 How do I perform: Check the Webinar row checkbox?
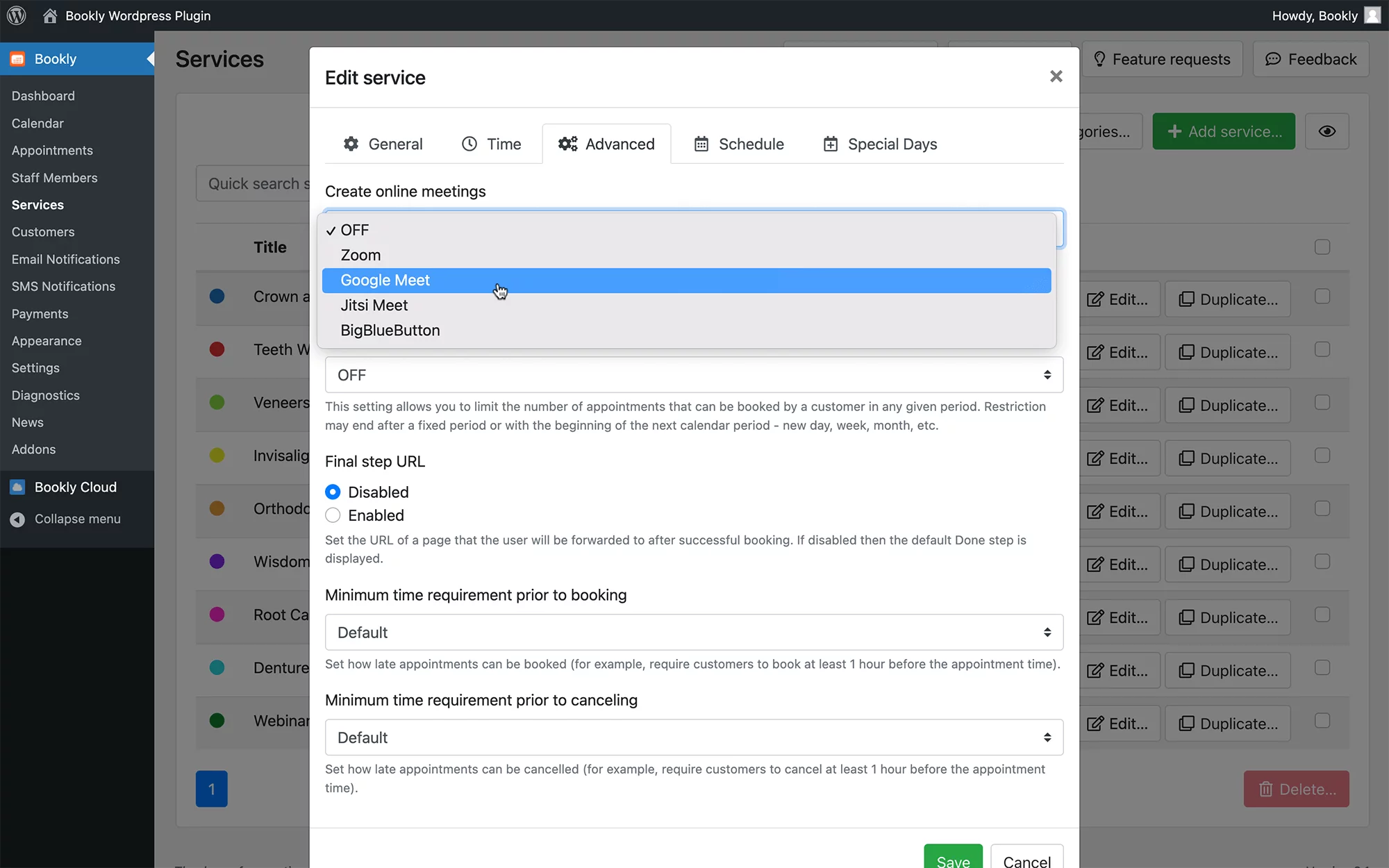pos(1322,721)
